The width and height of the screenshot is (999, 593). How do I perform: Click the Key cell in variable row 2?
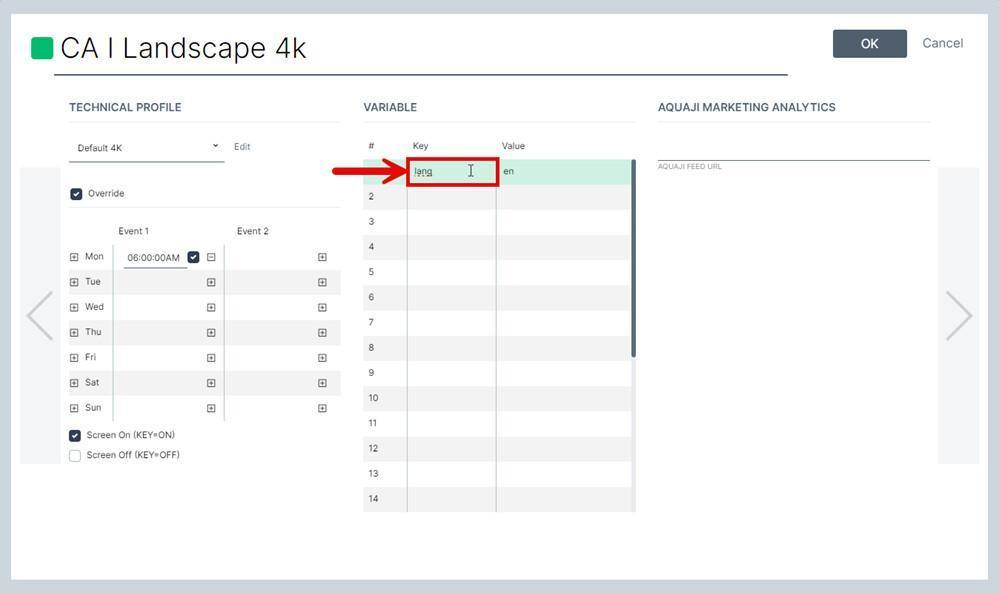tap(452, 197)
